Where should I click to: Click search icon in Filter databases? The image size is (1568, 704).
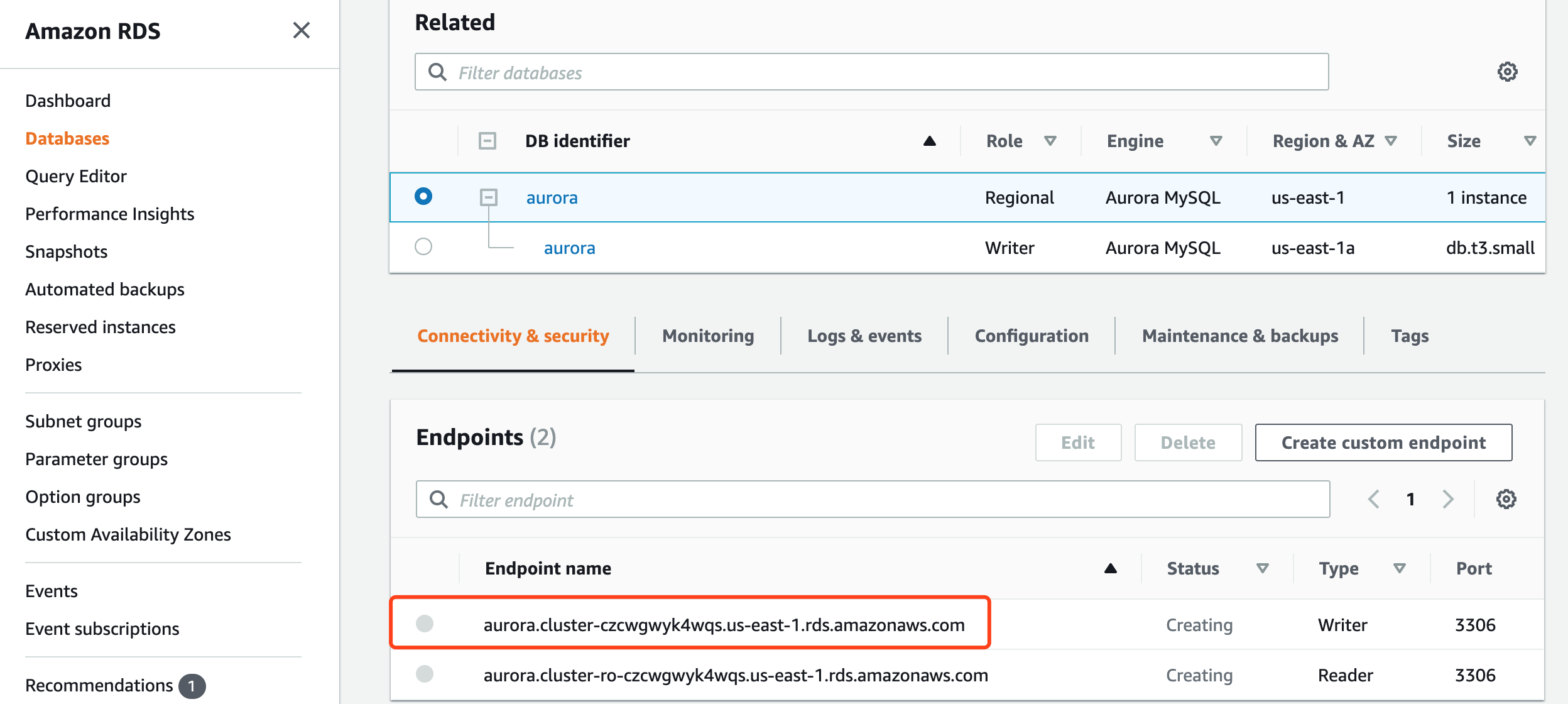pyautogui.click(x=437, y=72)
